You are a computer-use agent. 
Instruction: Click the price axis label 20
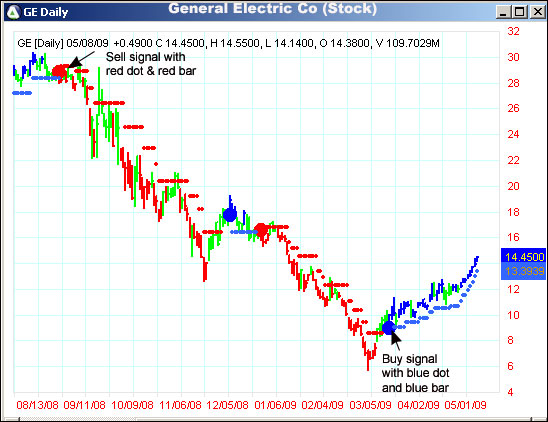point(513,186)
